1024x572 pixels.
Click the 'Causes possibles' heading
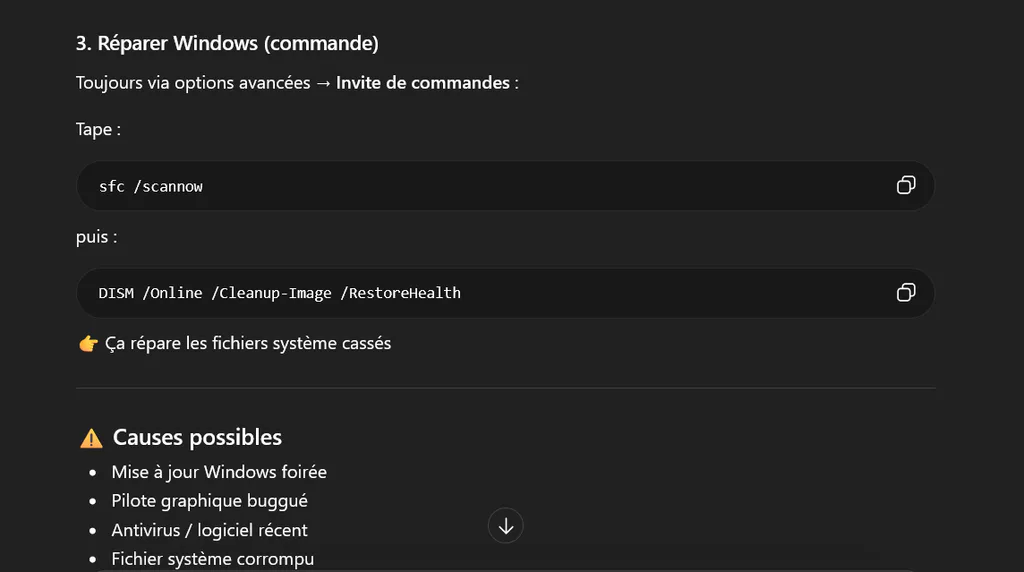click(197, 437)
